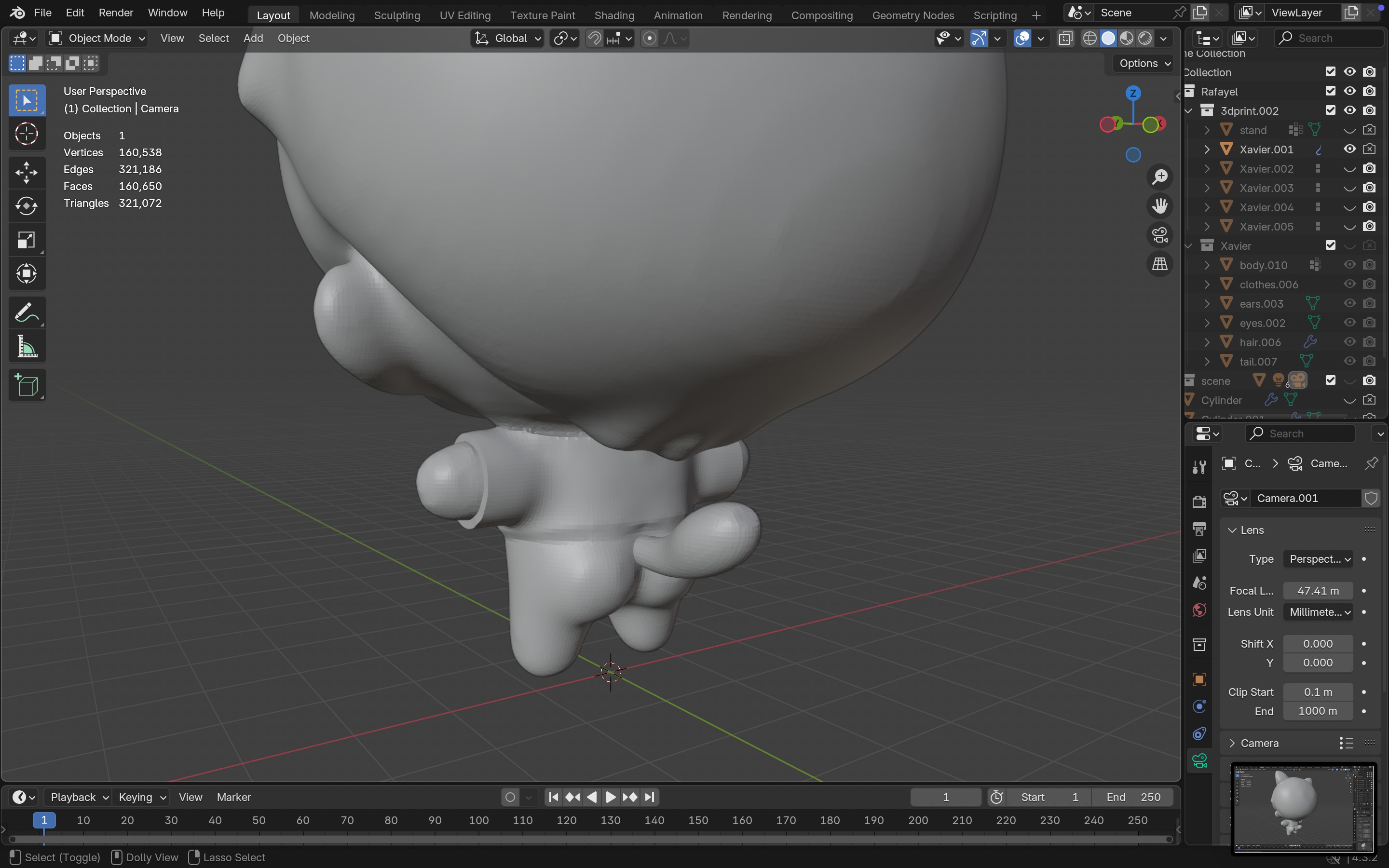Choose the Rotate tool
The height and width of the screenshot is (868, 1389).
(27, 206)
